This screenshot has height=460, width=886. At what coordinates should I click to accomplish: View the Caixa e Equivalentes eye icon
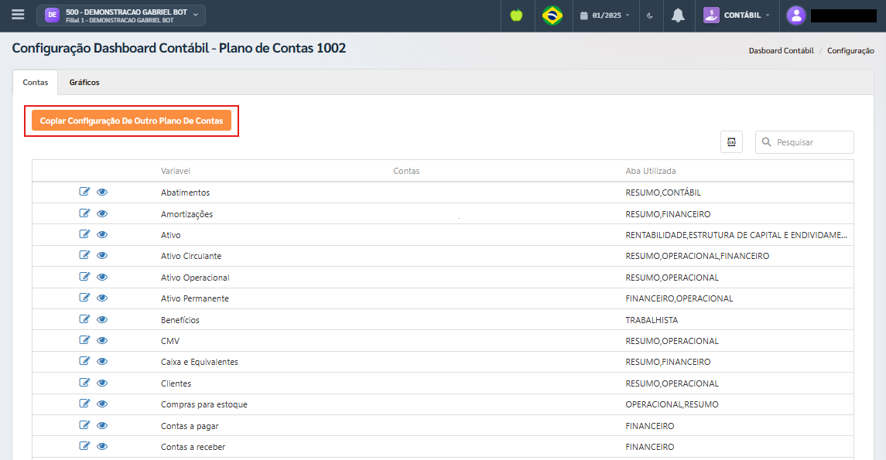(102, 361)
